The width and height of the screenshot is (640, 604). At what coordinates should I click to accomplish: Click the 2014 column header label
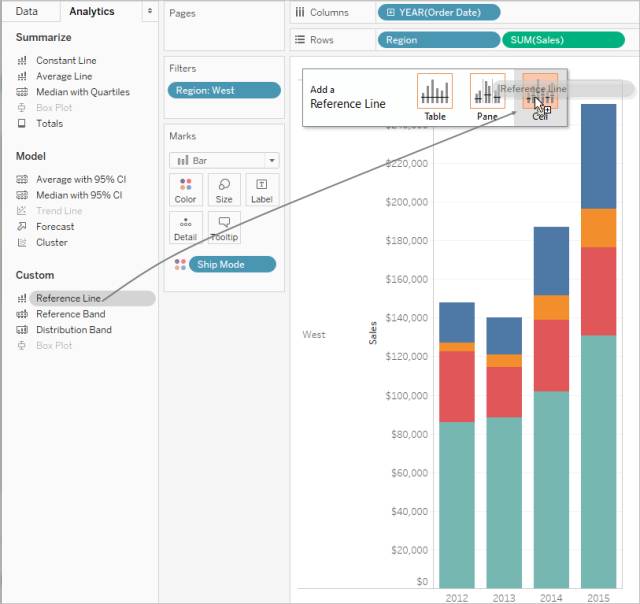551,598
